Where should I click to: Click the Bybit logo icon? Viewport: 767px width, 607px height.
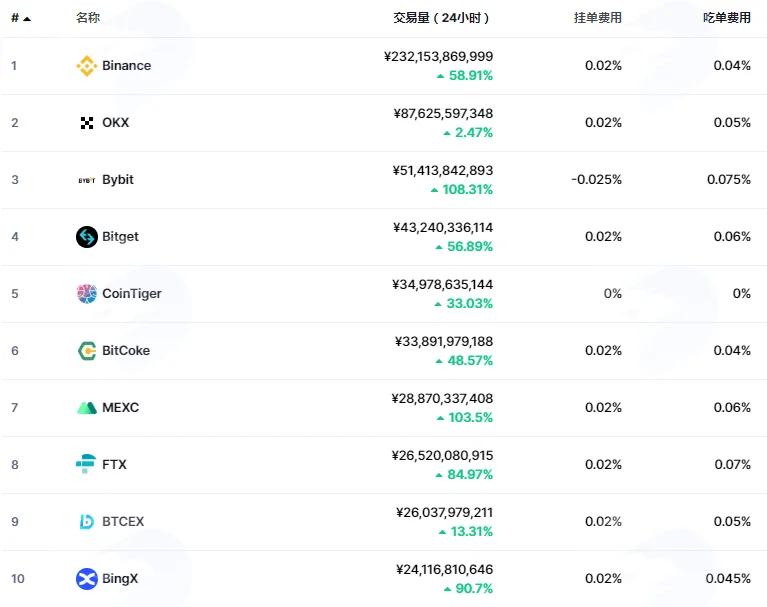coord(87,180)
